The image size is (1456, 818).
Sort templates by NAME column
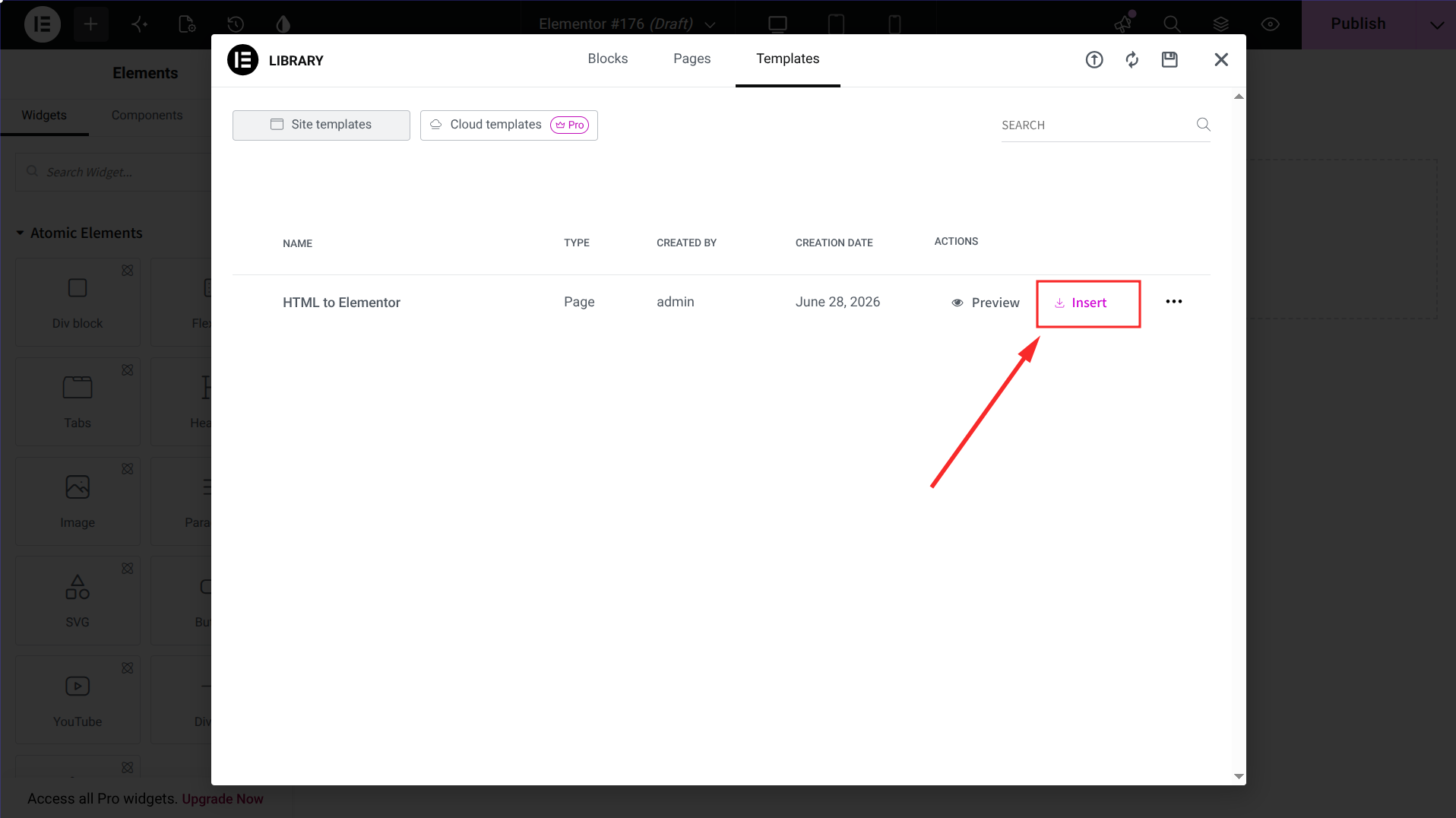pyautogui.click(x=298, y=244)
